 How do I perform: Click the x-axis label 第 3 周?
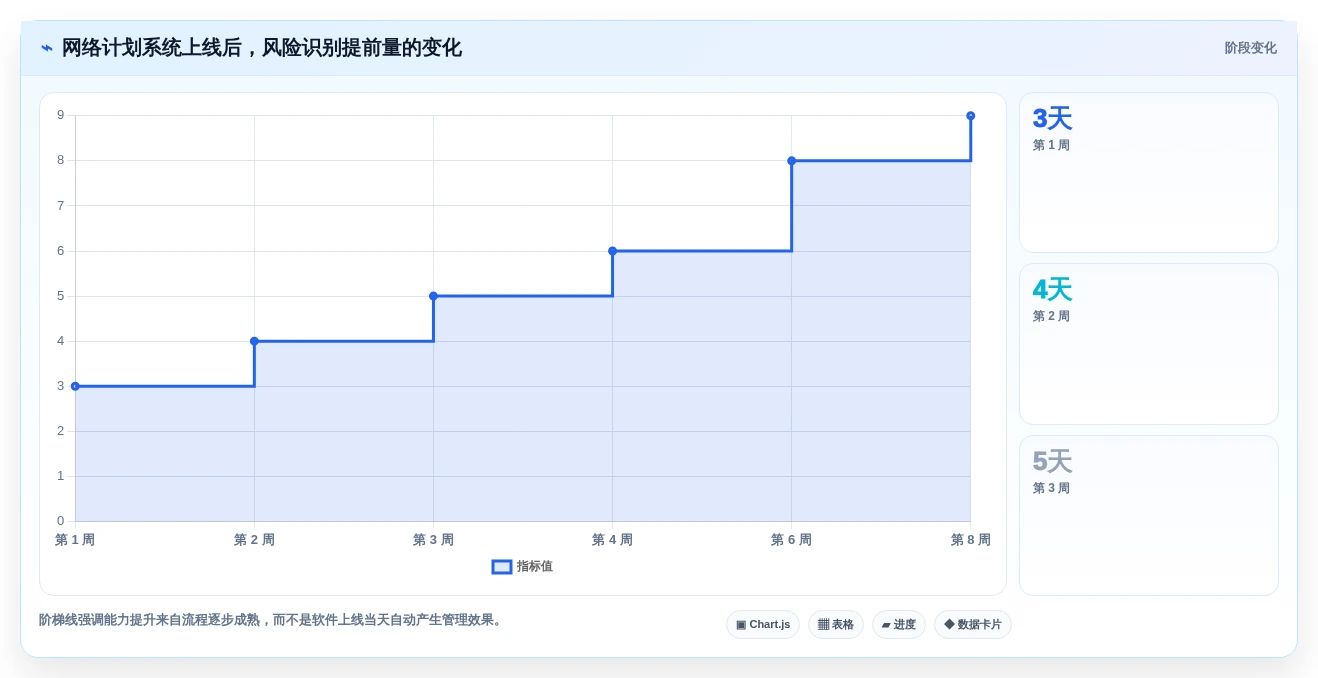coord(433,540)
